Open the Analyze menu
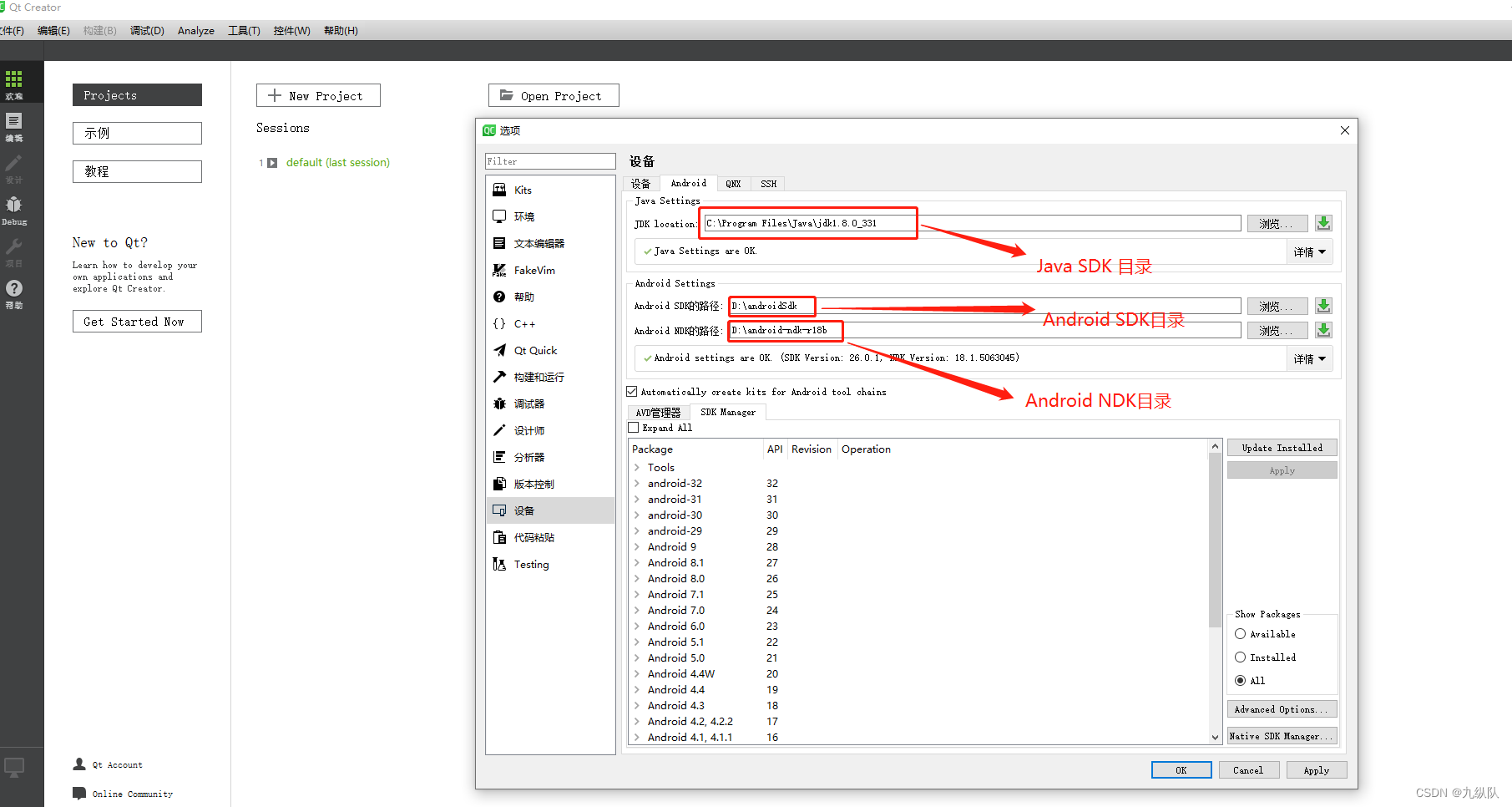This screenshot has width=1512, height=807. click(196, 31)
